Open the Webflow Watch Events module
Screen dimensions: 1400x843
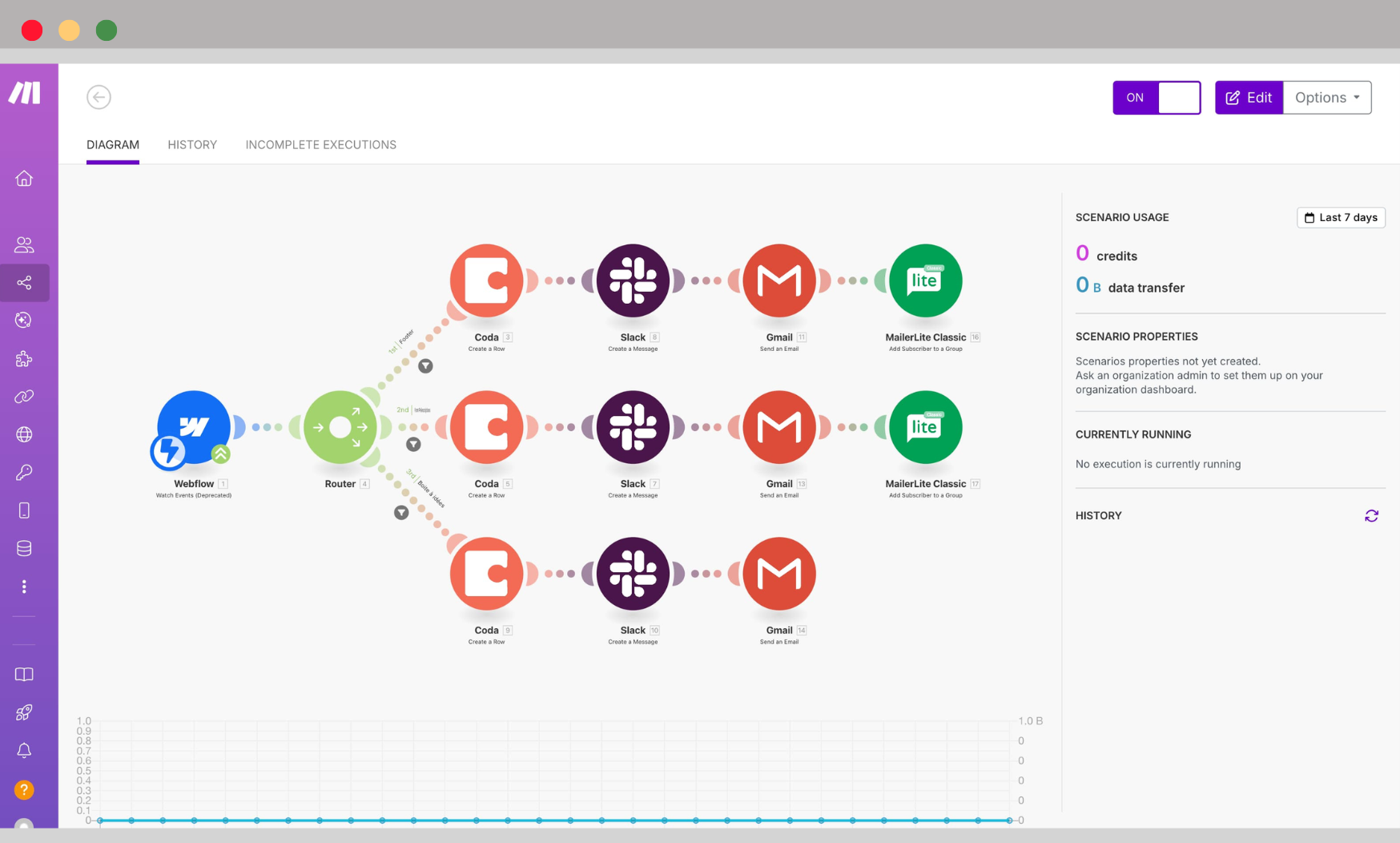192,427
